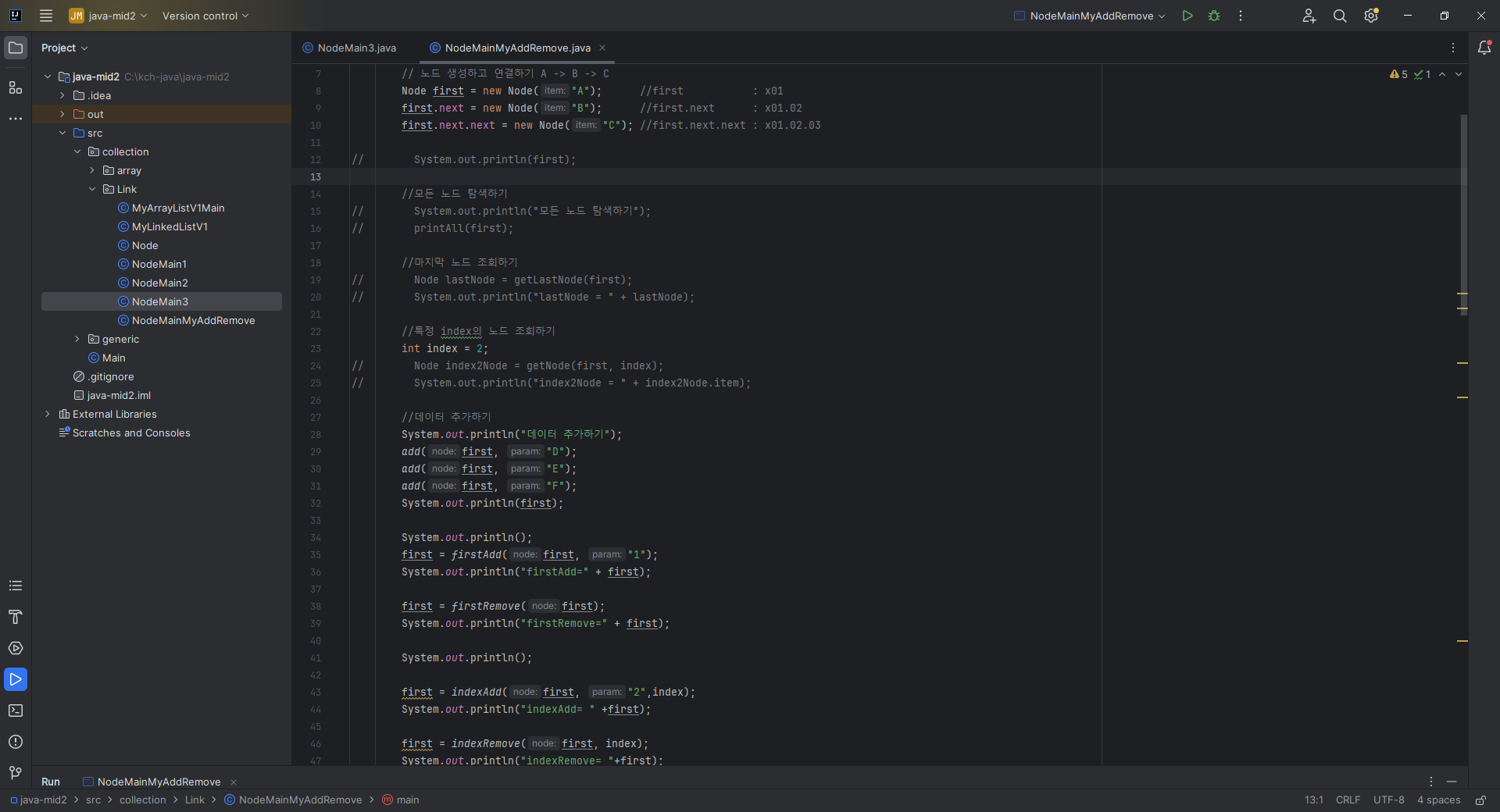Switch to NodeMain3.java tab

350,48
